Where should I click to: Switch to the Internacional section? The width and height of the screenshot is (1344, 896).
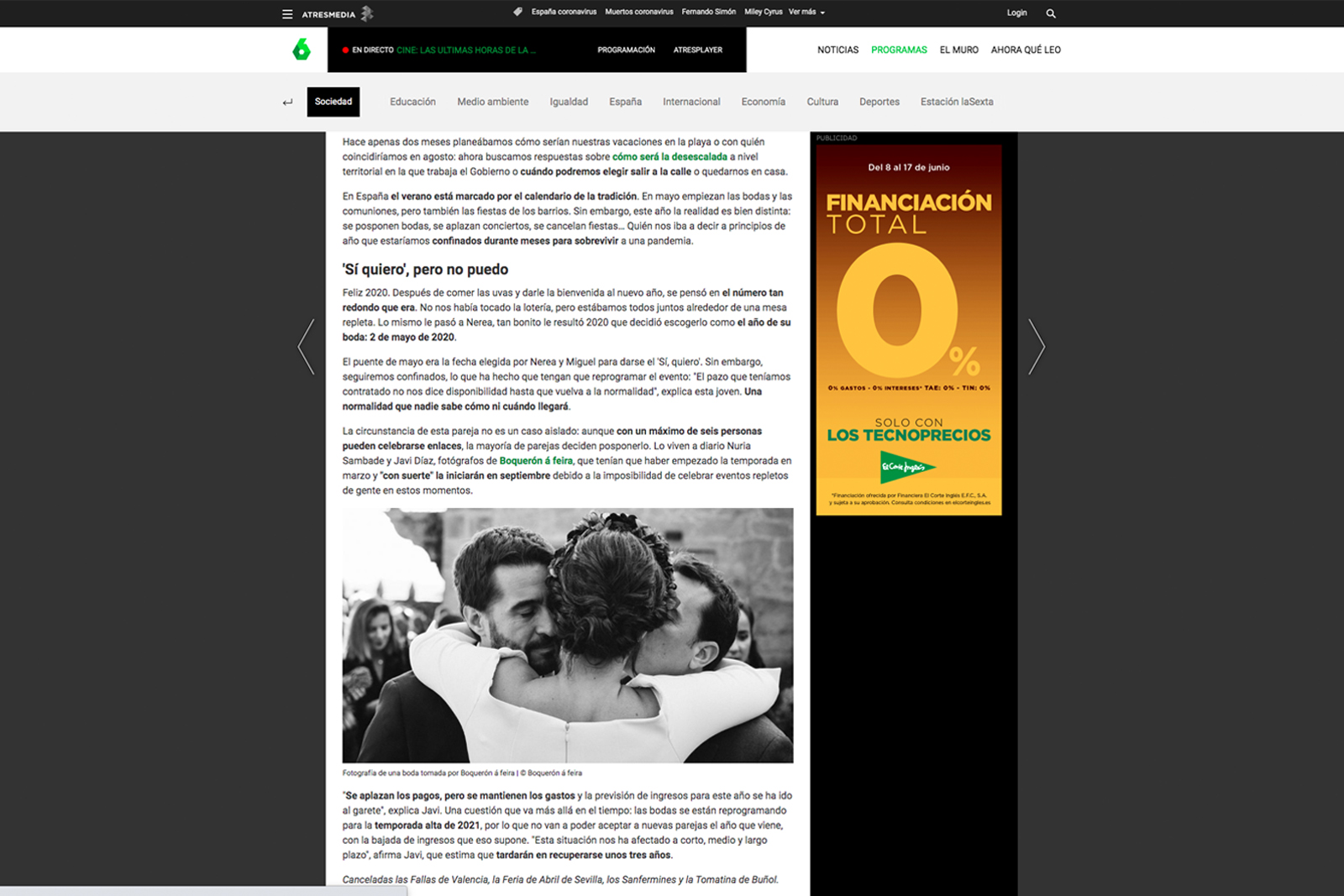691,102
